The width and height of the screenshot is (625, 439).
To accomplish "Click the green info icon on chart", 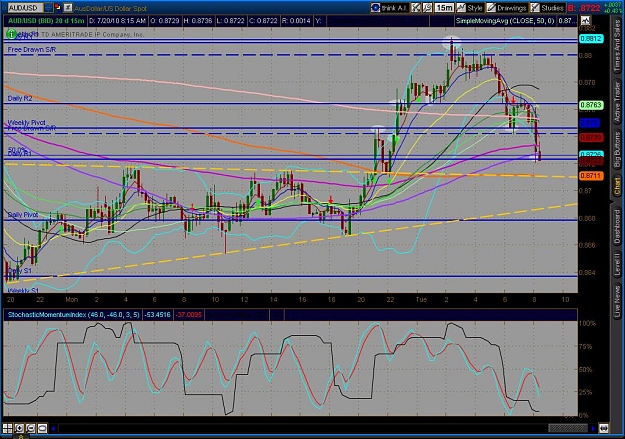I will coord(11,34).
